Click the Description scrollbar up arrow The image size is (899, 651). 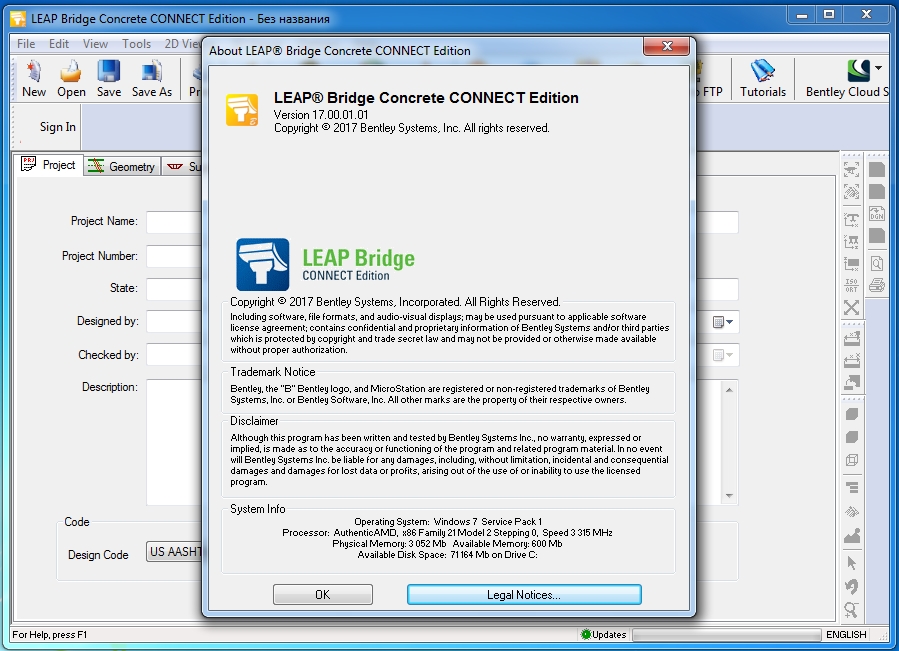tap(729, 390)
